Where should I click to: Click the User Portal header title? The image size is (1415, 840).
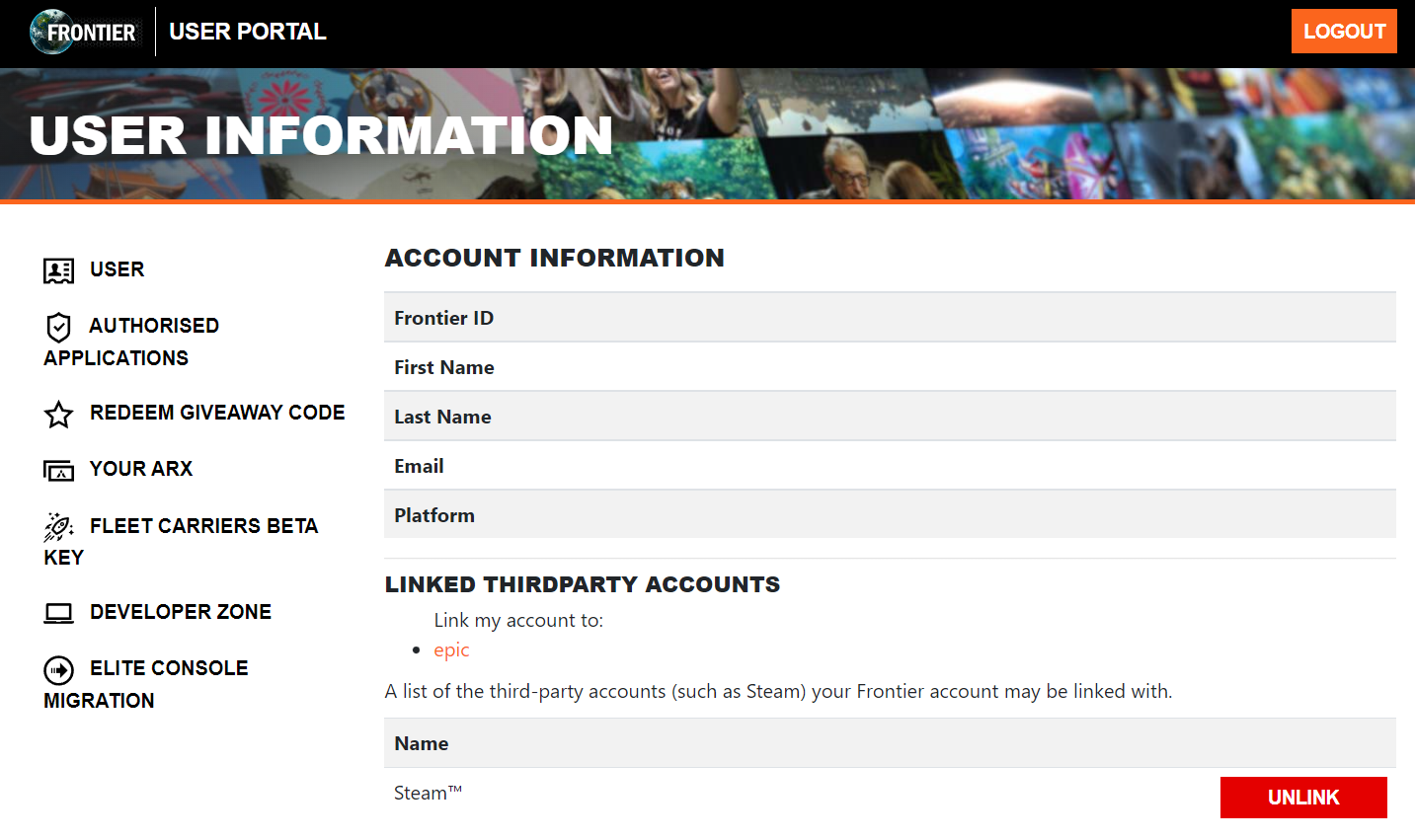(x=248, y=32)
